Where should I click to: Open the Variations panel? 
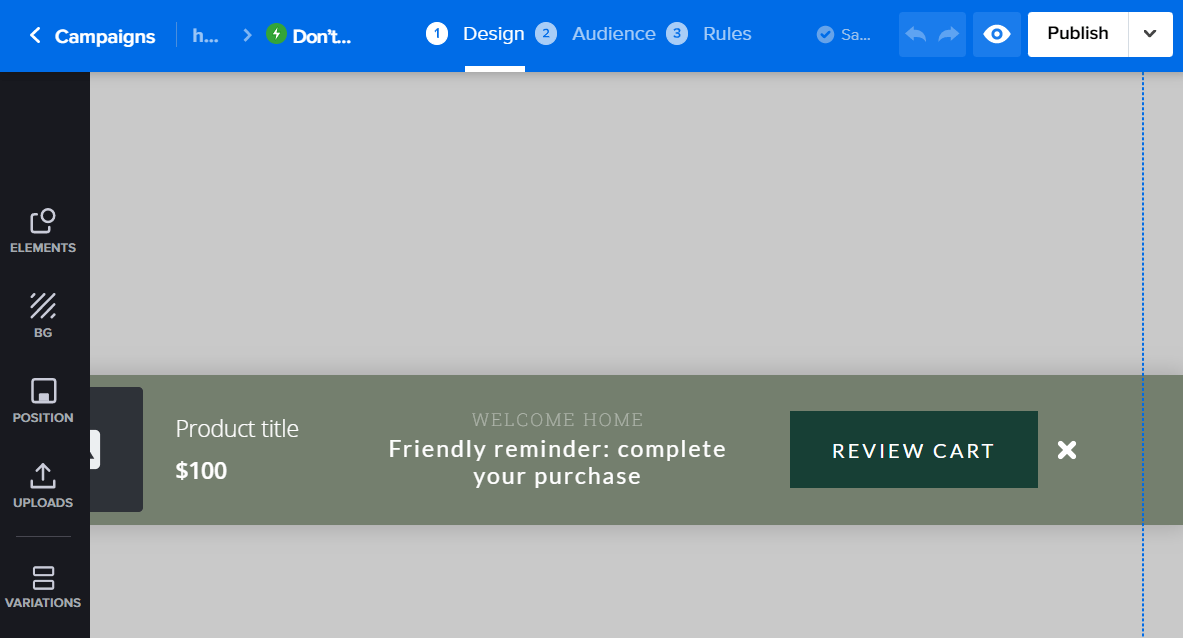(43, 587)
